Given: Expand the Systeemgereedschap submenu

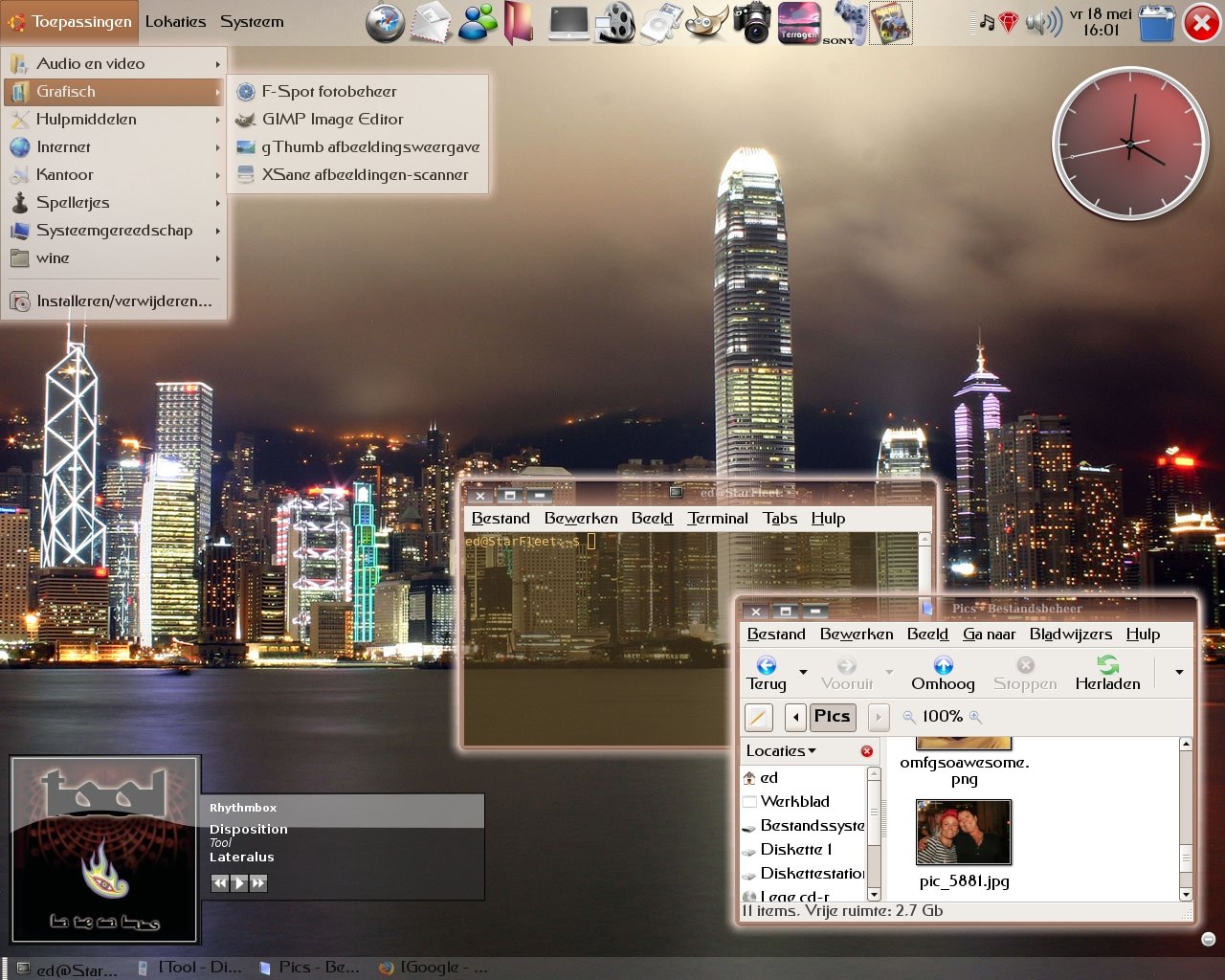Looking at the screenshot, I should pyautogui.click(x=114, y=230).
